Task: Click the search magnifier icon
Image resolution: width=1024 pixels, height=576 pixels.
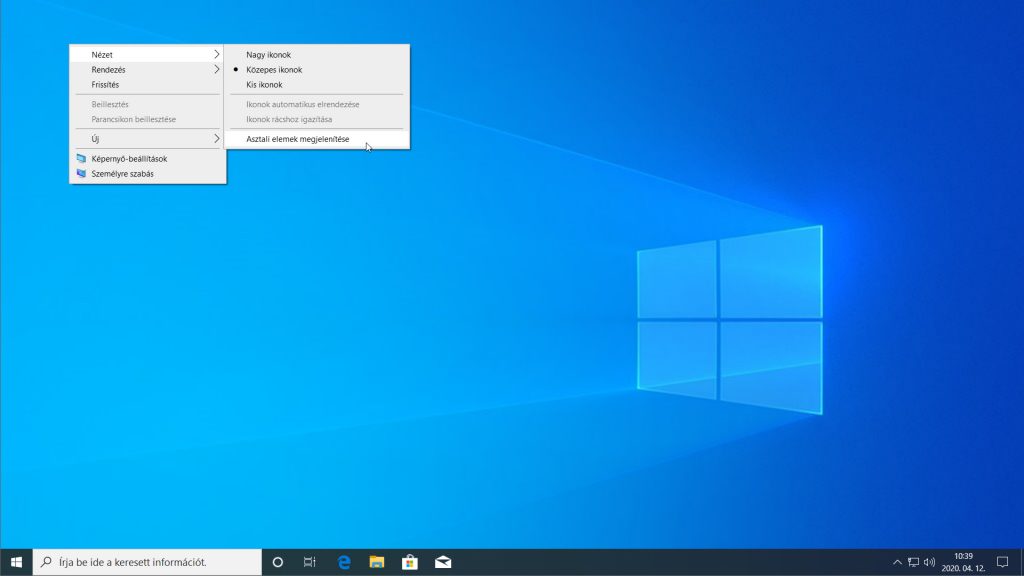Action: pyautogui.click(x=46, y=562)
